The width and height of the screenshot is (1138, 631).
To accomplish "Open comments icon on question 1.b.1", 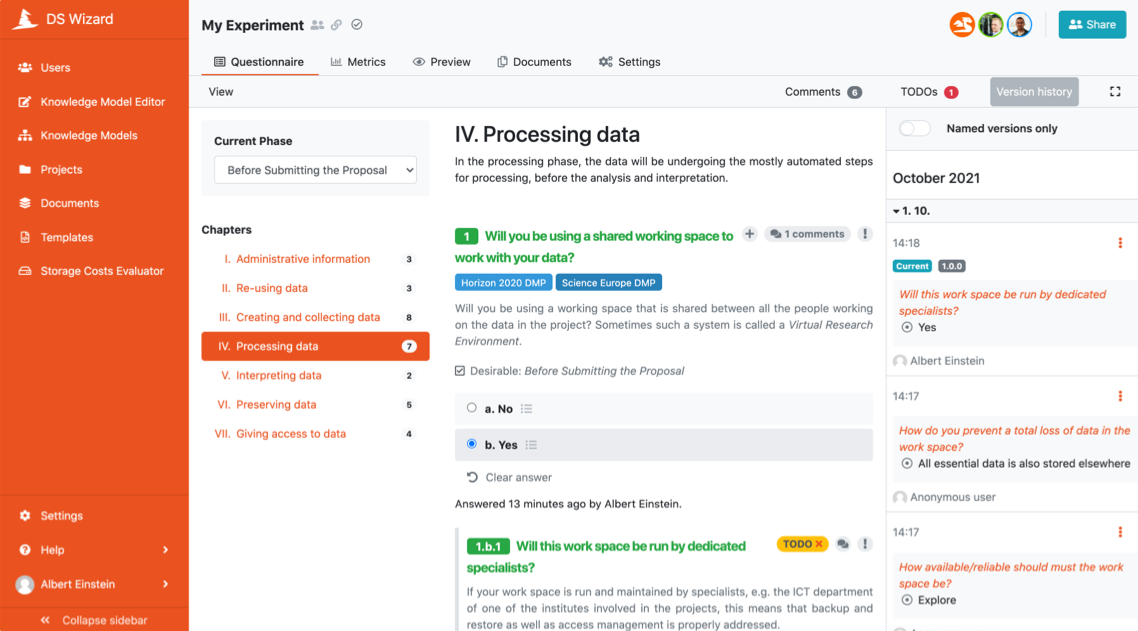I will pyautogui.click(x=843, y=544).
